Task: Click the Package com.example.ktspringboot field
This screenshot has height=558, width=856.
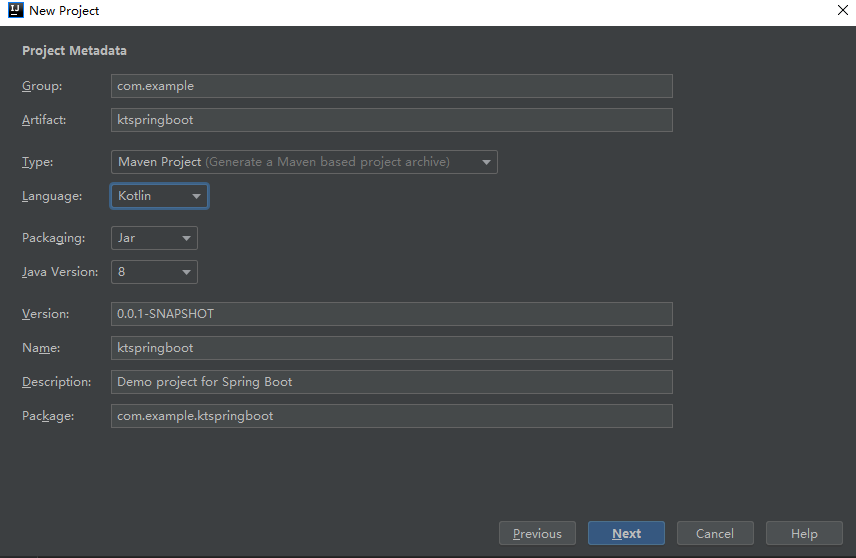Action: click(391, 416)
